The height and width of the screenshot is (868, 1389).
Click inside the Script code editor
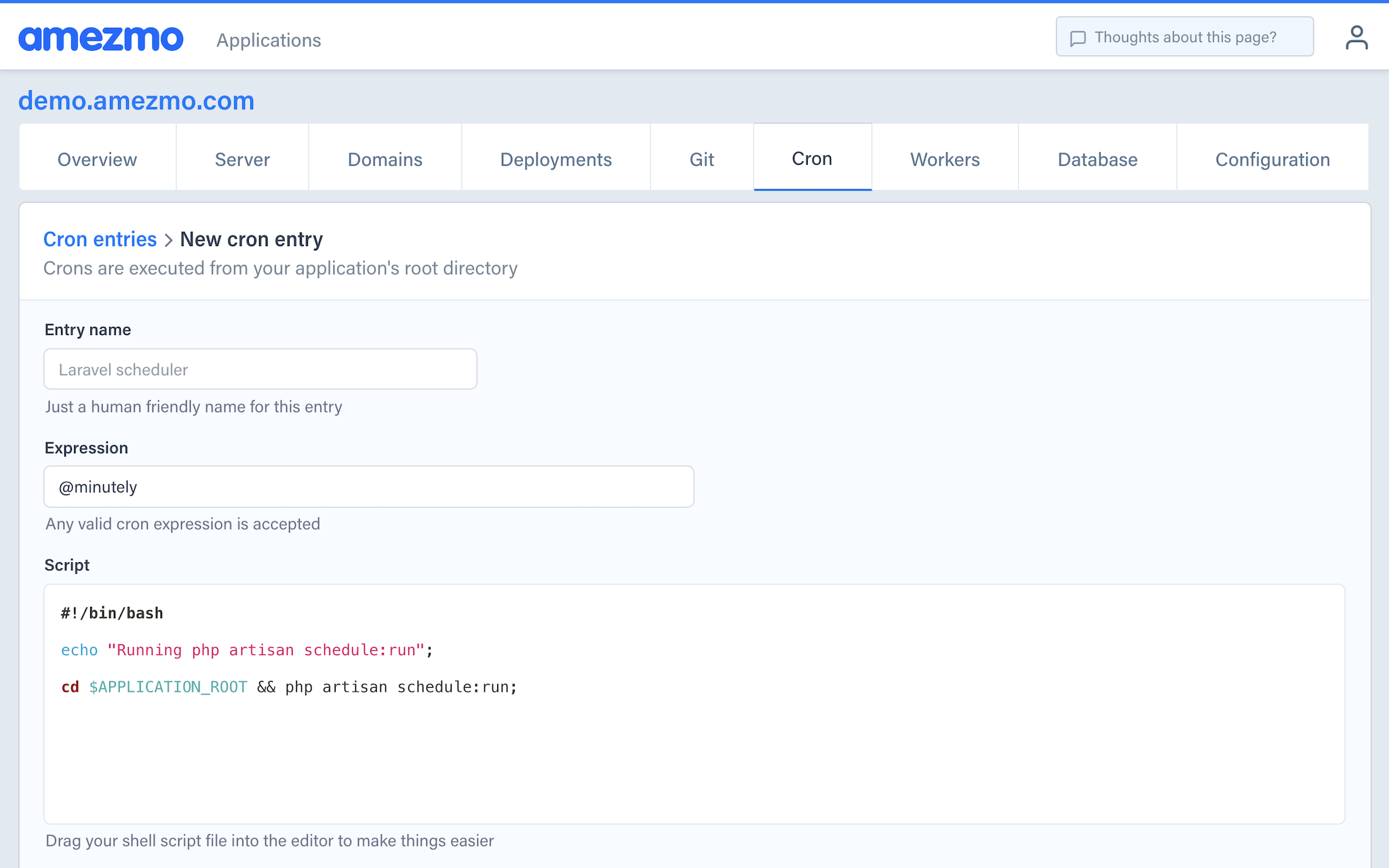694,746
